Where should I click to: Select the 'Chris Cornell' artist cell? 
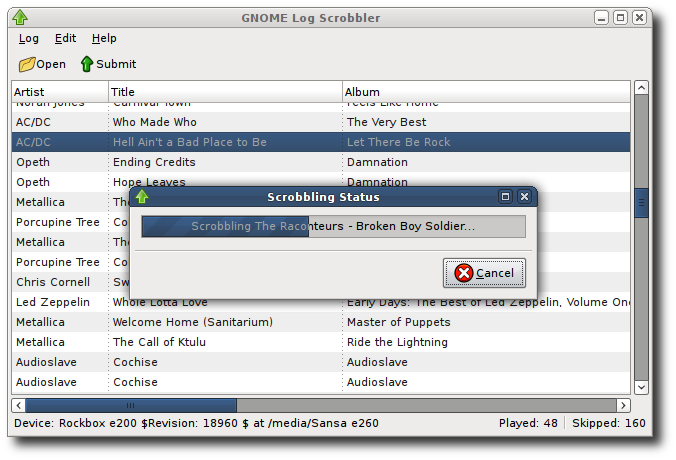60,282
